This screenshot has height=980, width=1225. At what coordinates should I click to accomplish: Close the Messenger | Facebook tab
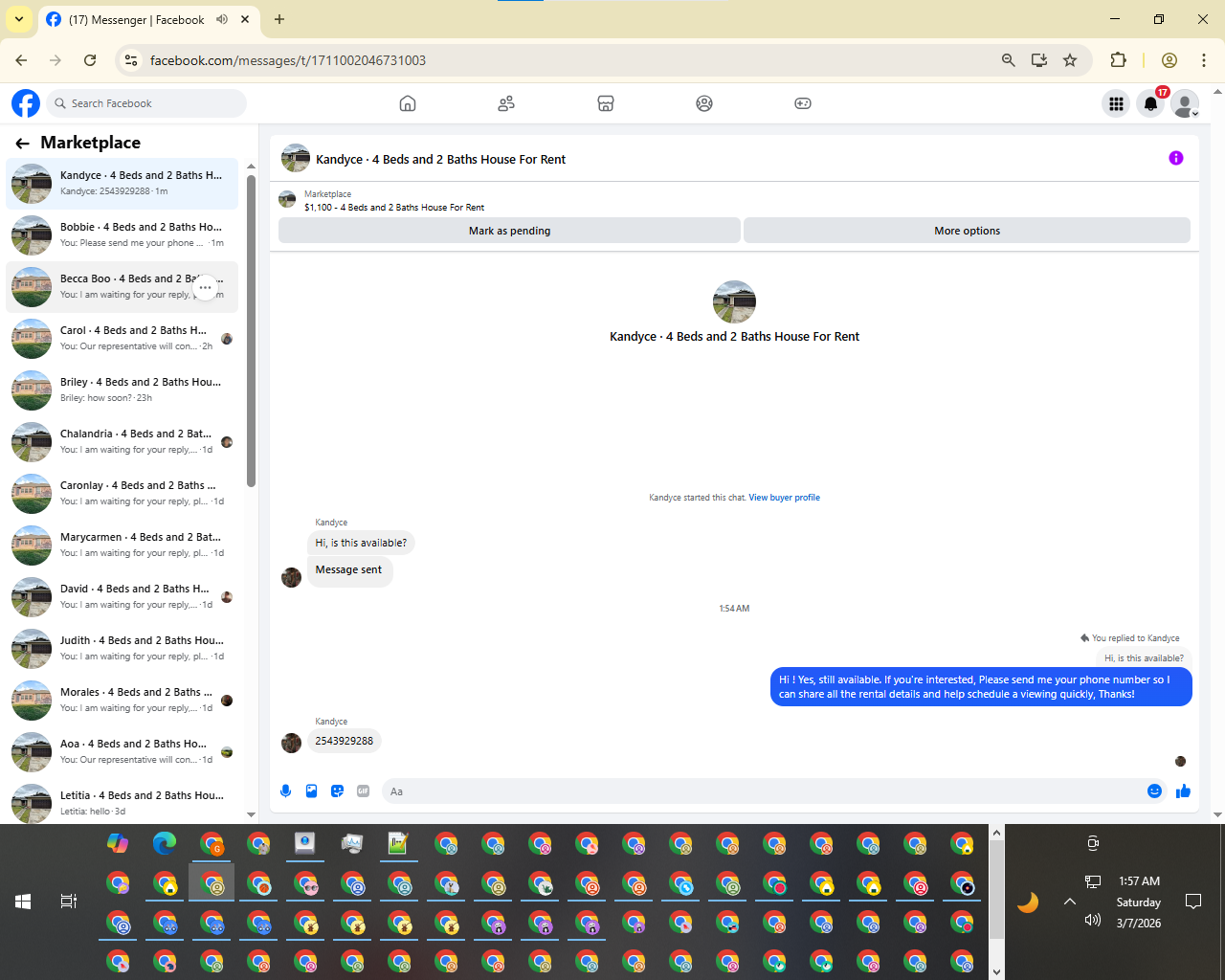click(x=246, y=19)
